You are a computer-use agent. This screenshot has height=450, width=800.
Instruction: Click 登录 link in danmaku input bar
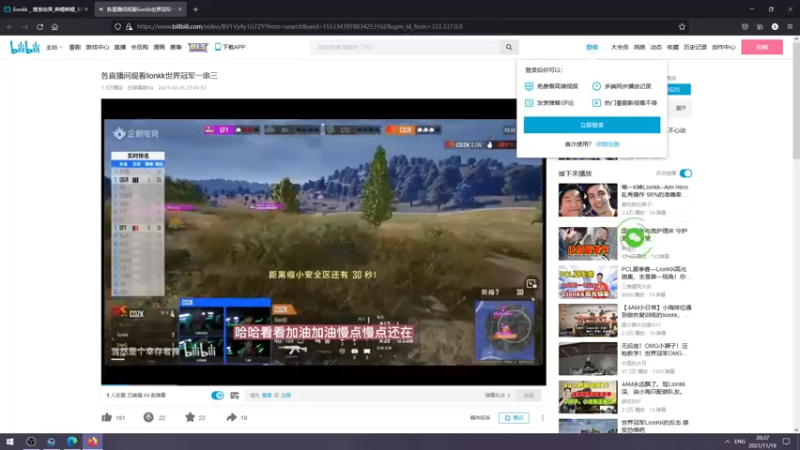tap(267, 395)
